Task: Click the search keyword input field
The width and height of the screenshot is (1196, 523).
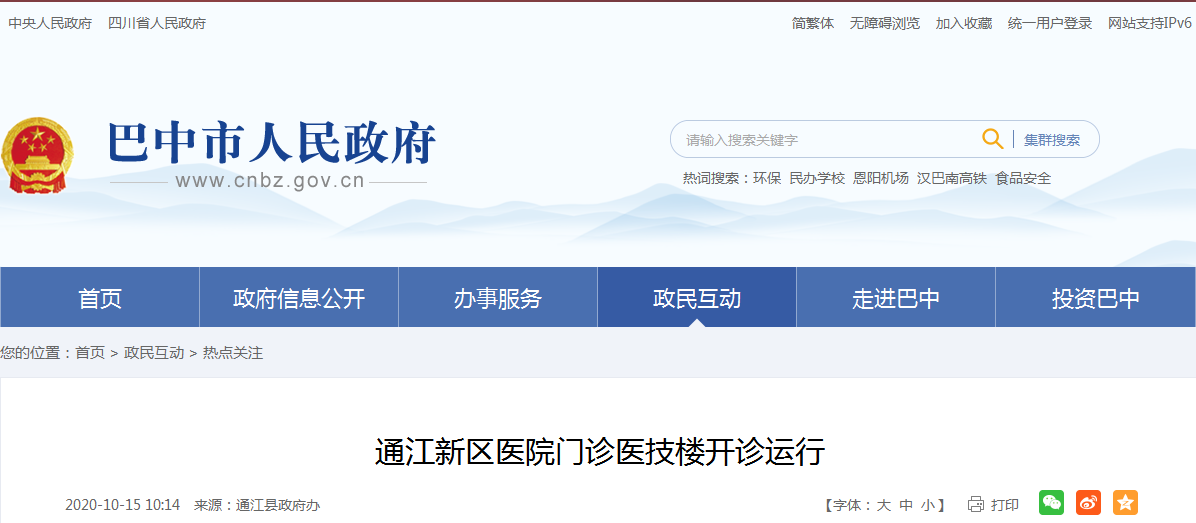Action: point(828,140)
